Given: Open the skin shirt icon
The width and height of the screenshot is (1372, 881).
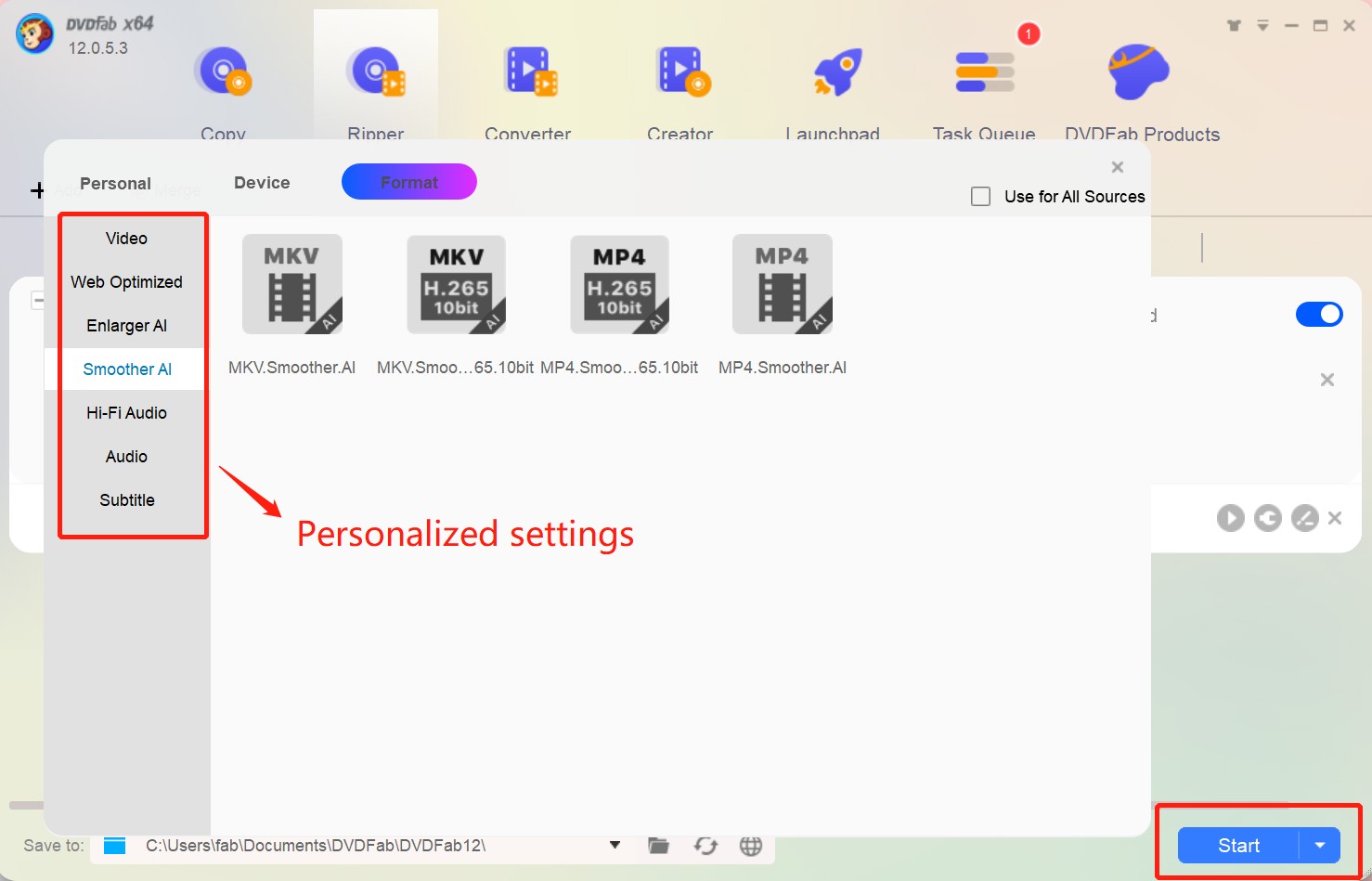Looking at the screenshot, I should tap(1234, 26).
